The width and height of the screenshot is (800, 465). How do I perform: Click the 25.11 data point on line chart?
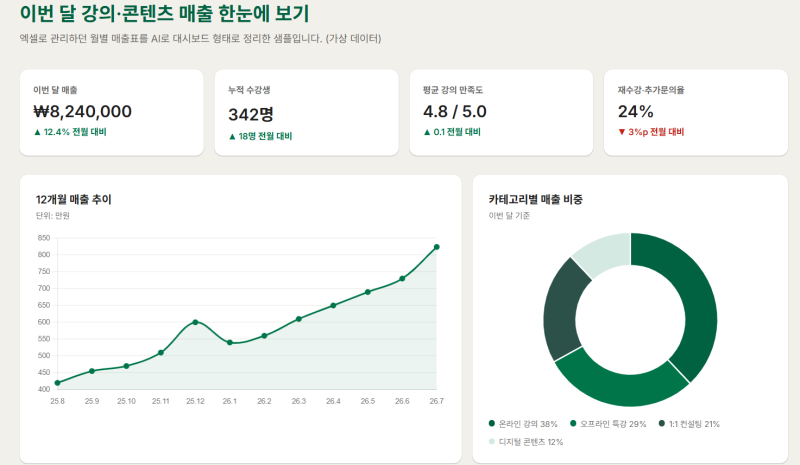click(x=161, y=353)
